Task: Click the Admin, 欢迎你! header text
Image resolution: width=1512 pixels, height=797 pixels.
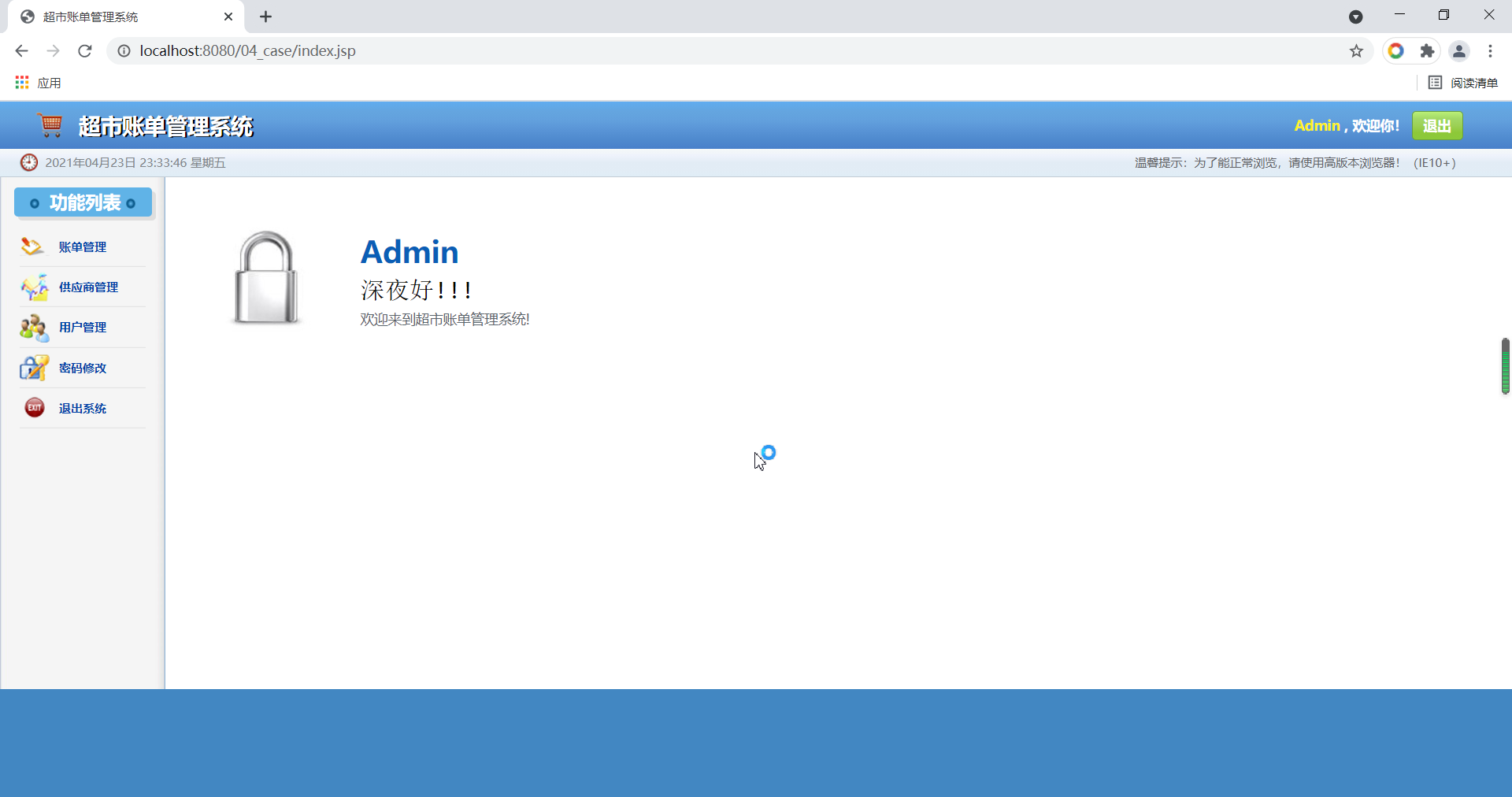Action: pos(1347,126)
